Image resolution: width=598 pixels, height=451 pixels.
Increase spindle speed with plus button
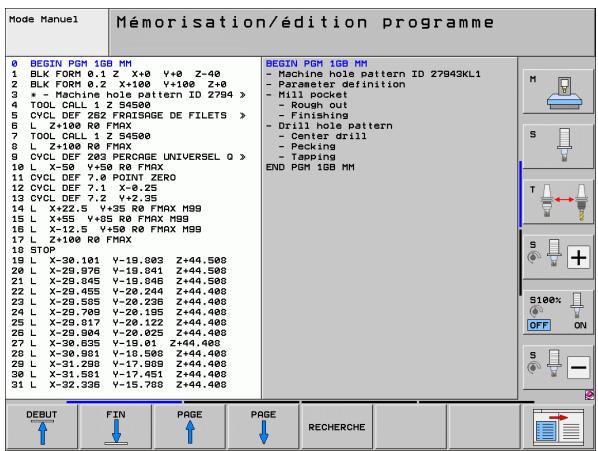click(x=578, y=257)
